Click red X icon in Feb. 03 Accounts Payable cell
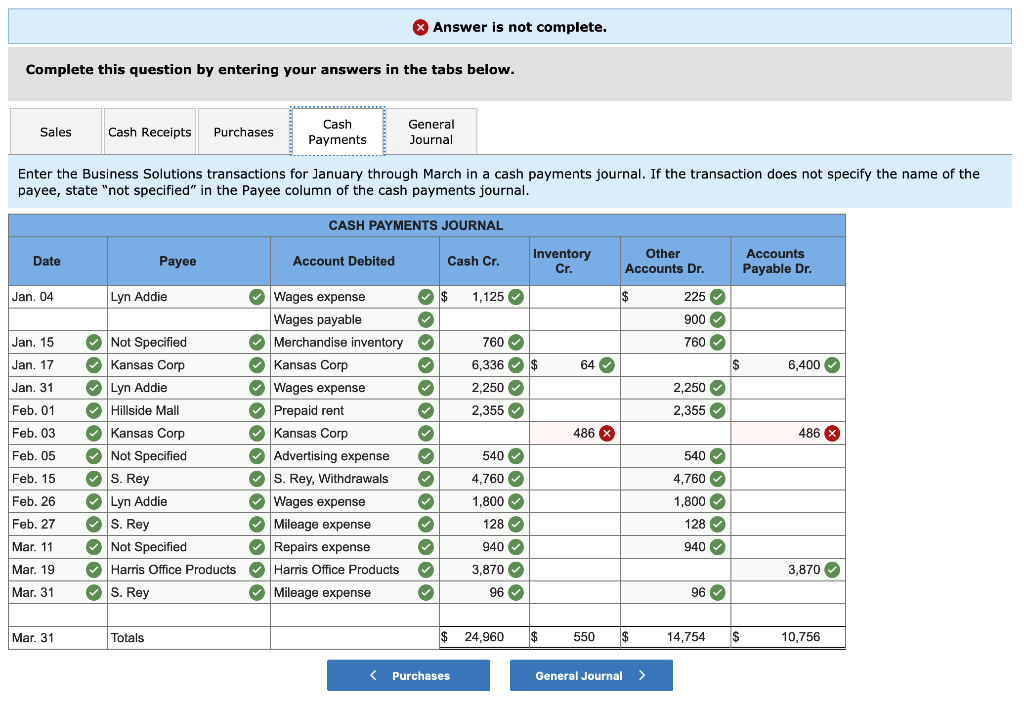The height and width of the screenshot is (711, 1024). [832, 434]
